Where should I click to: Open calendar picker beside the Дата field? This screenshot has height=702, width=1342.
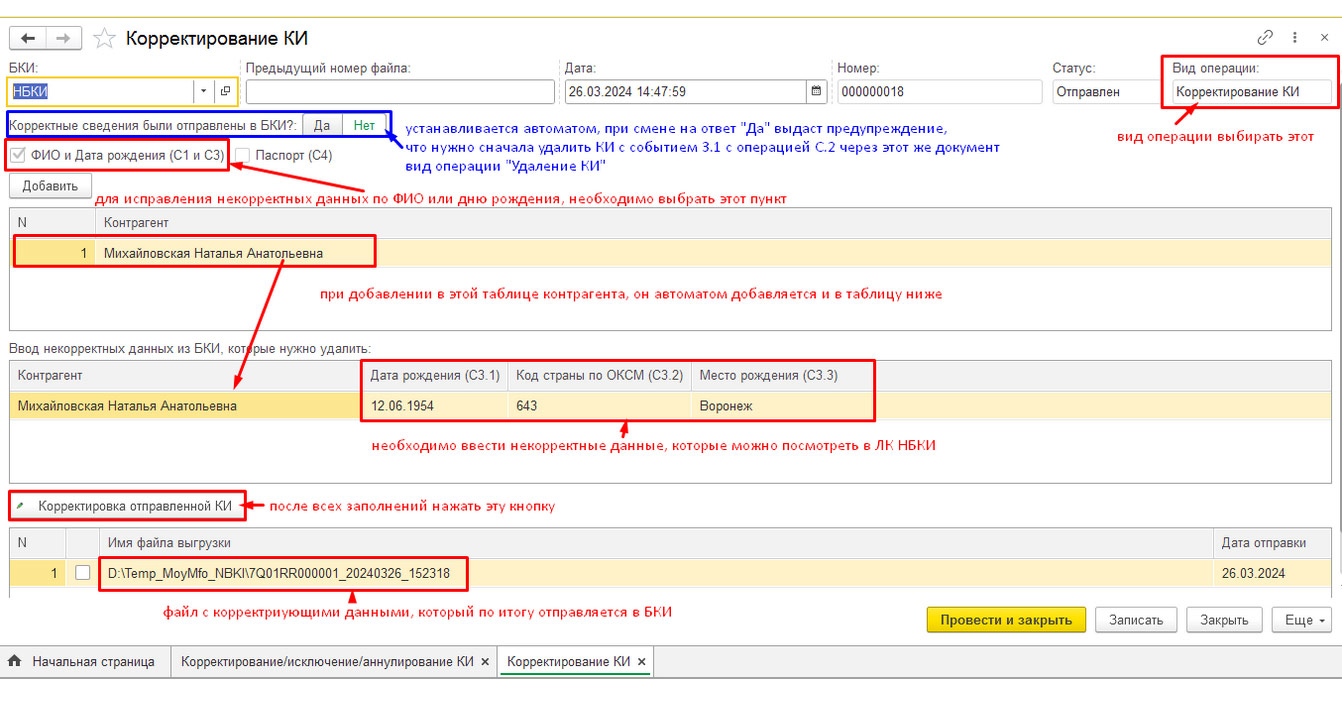click(x=817, y=91)
